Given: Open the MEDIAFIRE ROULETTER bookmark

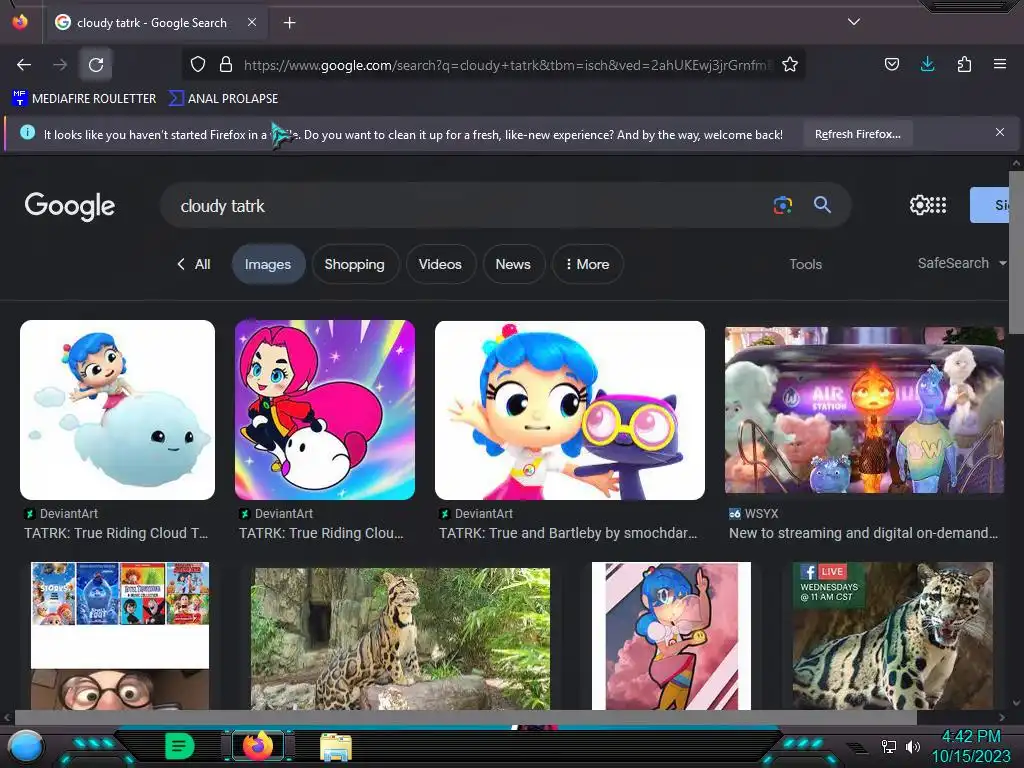Looking at the screenshot, I should pyautogui.click(x=84, y=99).
